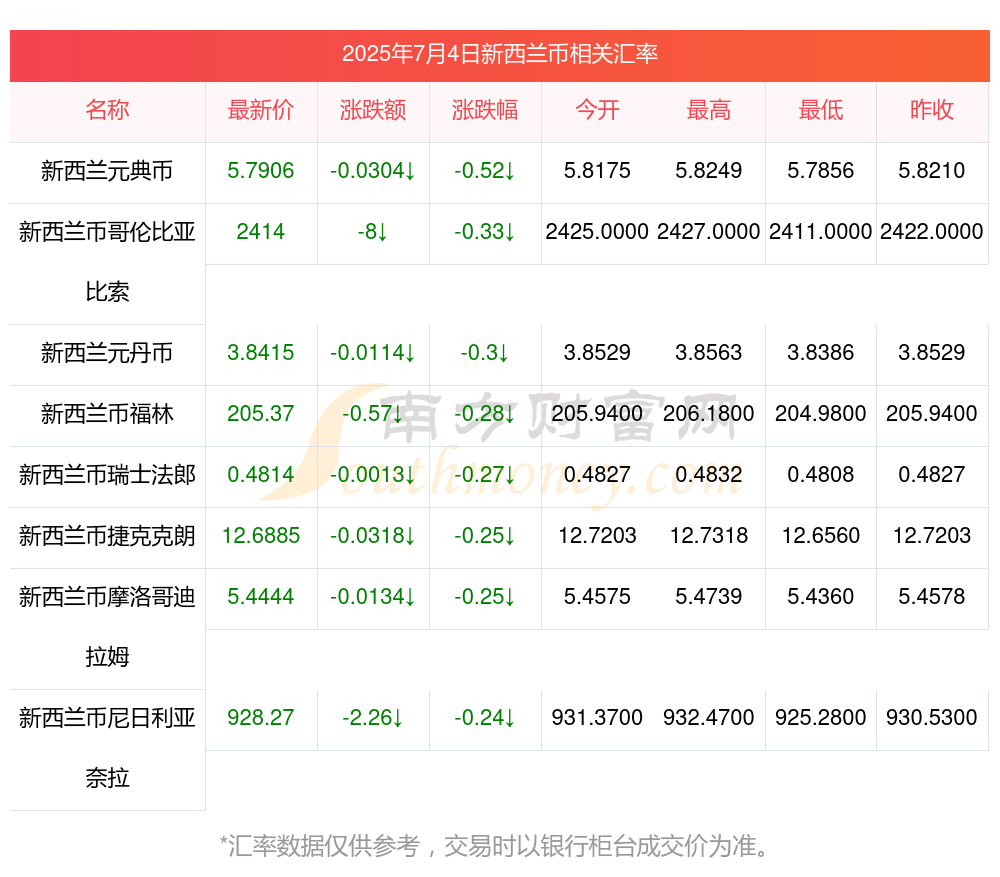1000x877 pixels.
Task: Click the latest price 2414
Action: [x=261, y=231]
